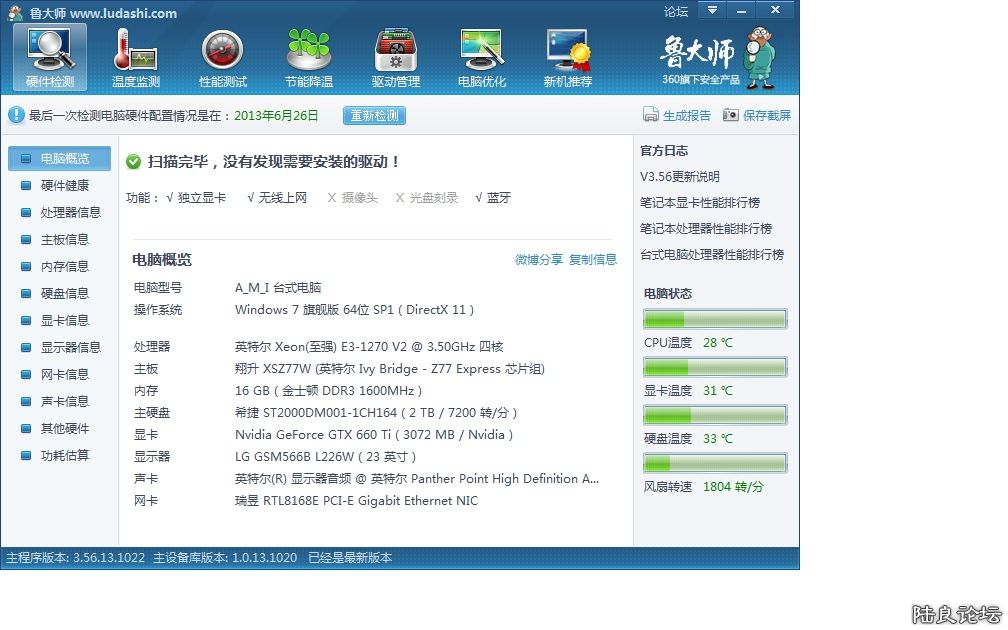Click the 复制信息 copy info link
Screen dimensions: 1008x630
click(593, 259)
